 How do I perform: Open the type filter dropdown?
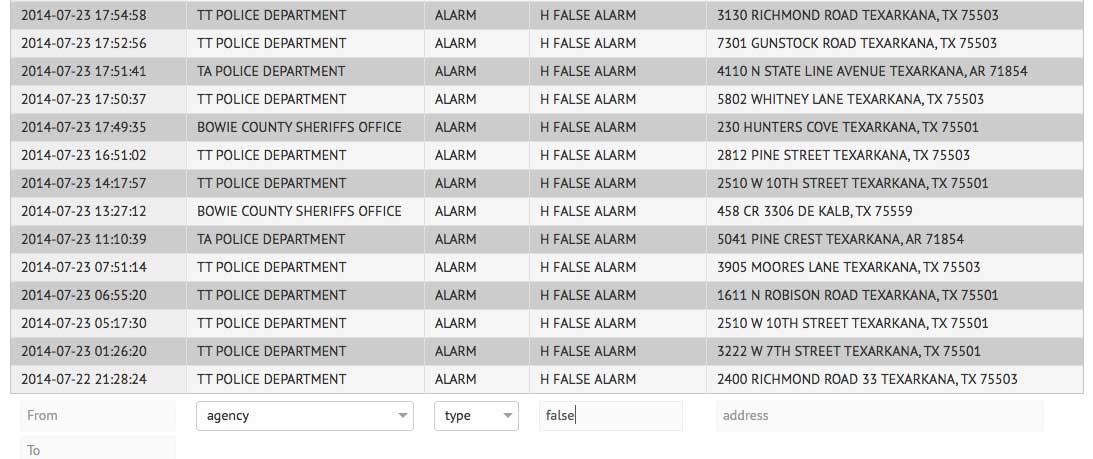point(476,416)
